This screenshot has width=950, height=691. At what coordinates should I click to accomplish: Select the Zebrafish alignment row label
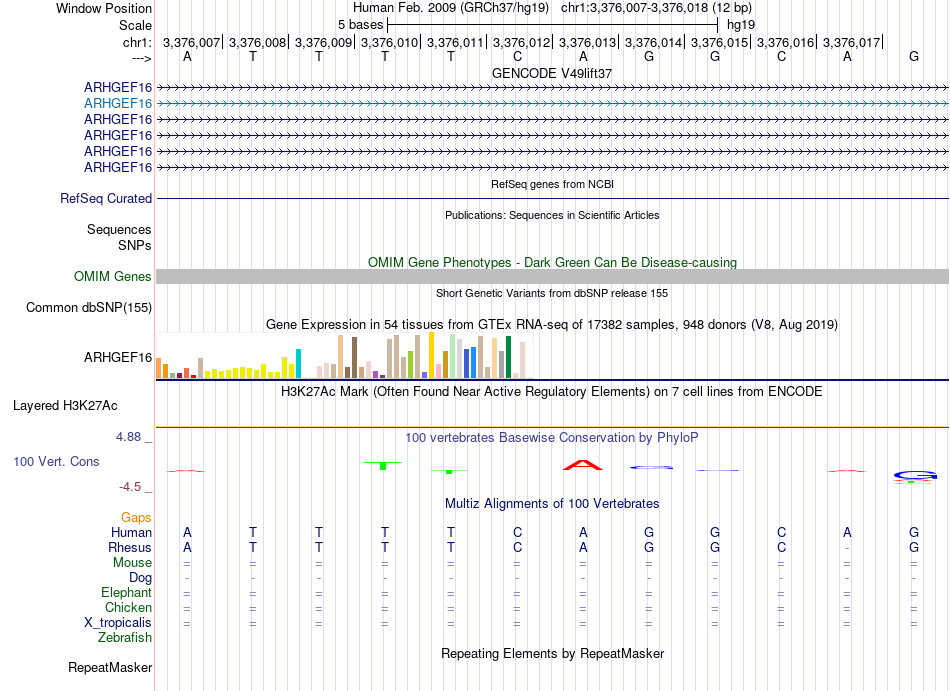coord(125,637)
